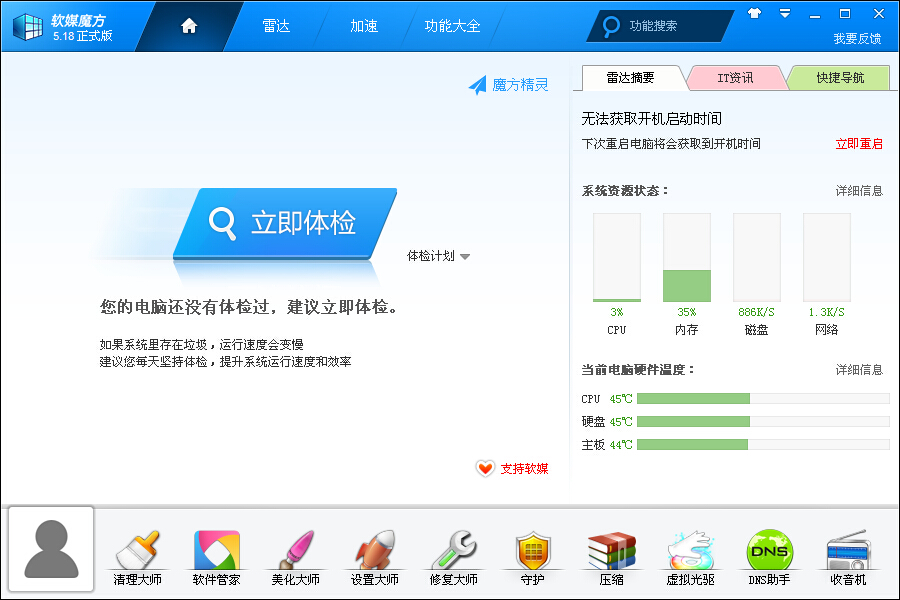Expand the 体检计划 dropdown

click(438, 256)
